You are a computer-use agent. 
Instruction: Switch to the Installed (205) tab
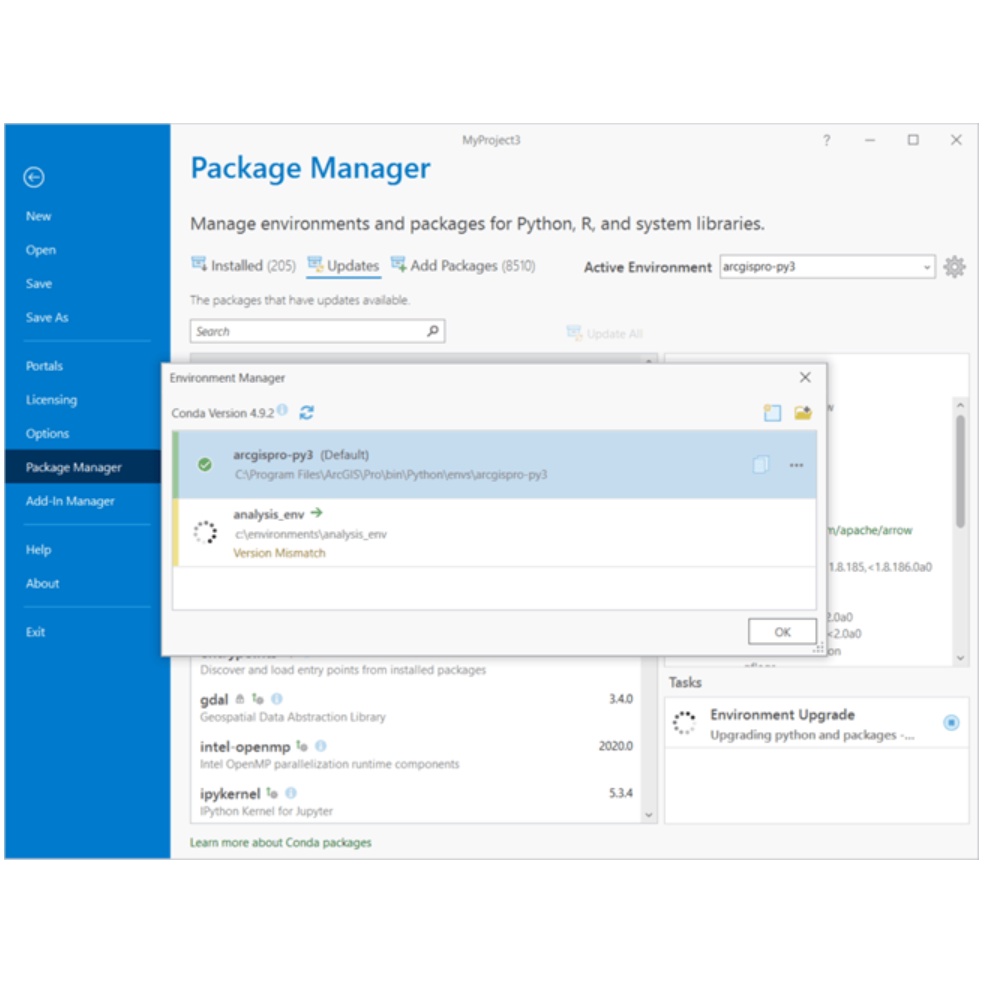tap(243, 266)
